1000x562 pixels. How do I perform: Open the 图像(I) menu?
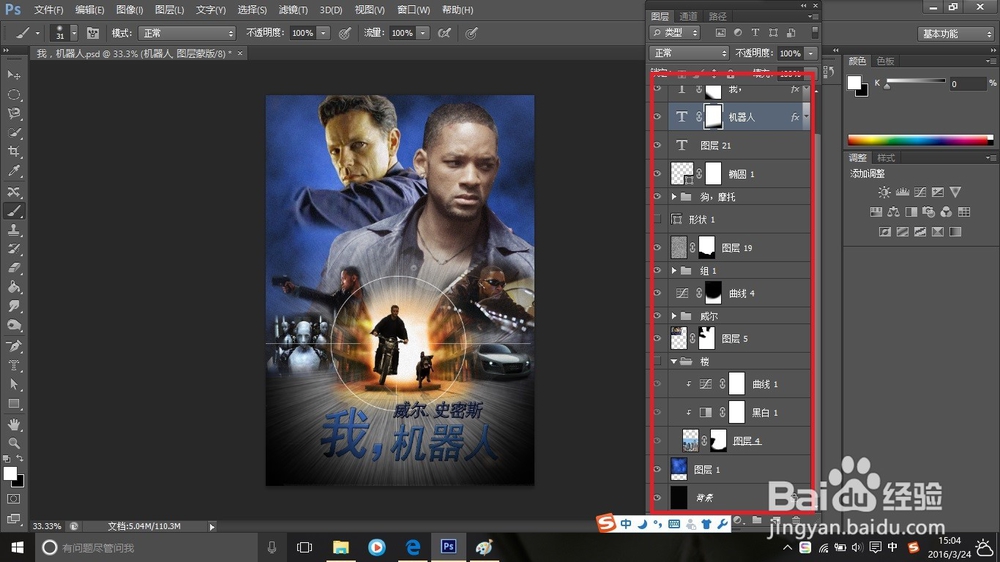click(129, 10)
